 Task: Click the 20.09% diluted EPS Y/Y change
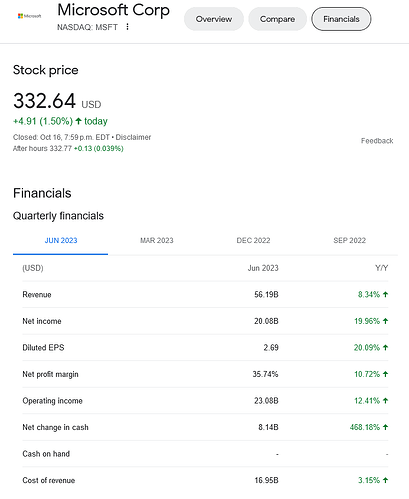tap(371, 348)
